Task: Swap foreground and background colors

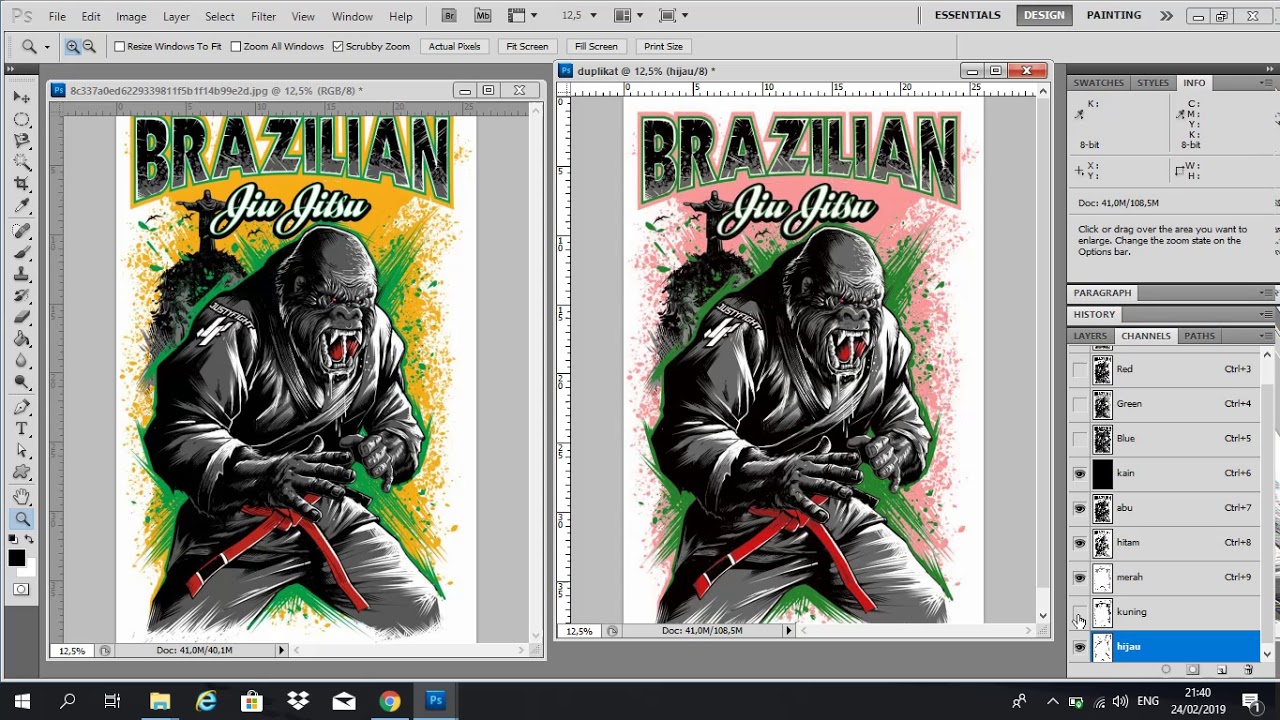Action: 29,540
